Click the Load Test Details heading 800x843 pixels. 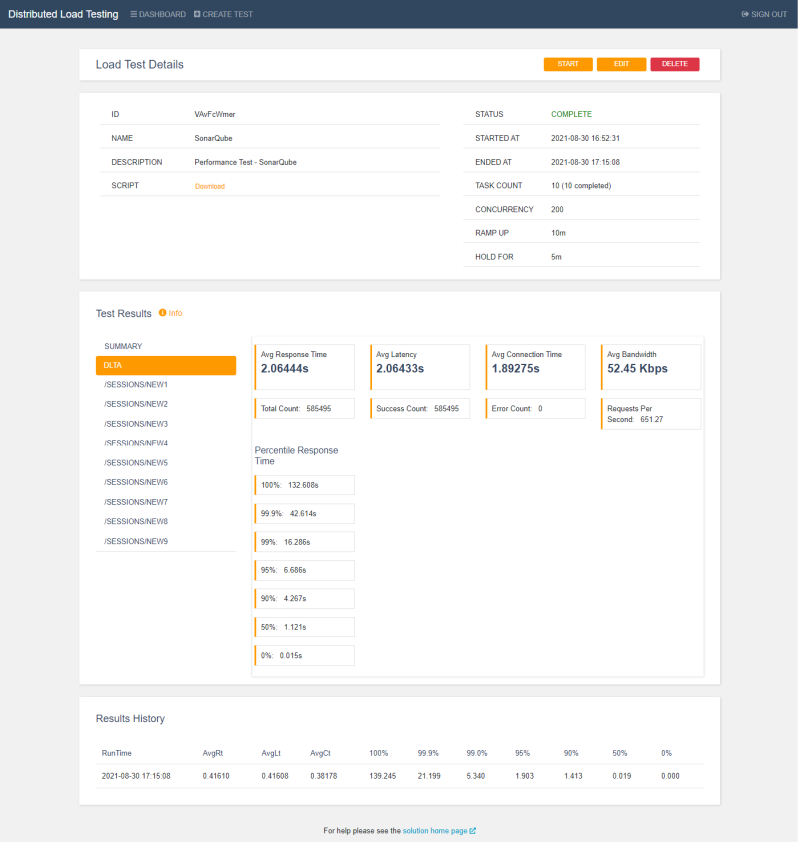click(x=140, y=65)
